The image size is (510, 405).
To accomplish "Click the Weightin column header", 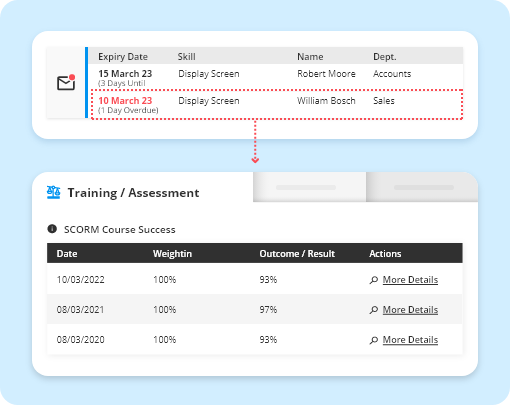I will pos(172,254).
